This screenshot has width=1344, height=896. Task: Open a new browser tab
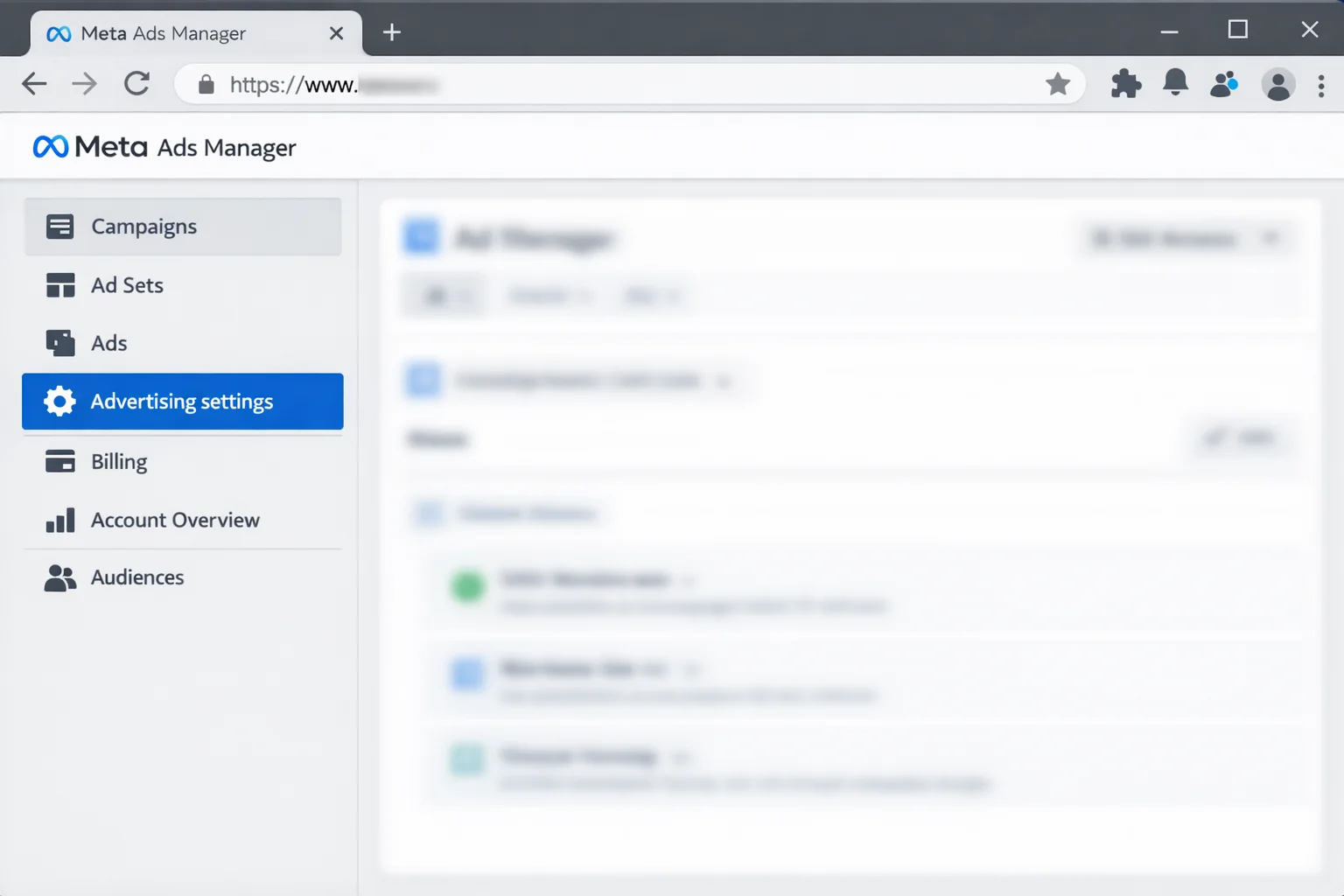[391, 31]
